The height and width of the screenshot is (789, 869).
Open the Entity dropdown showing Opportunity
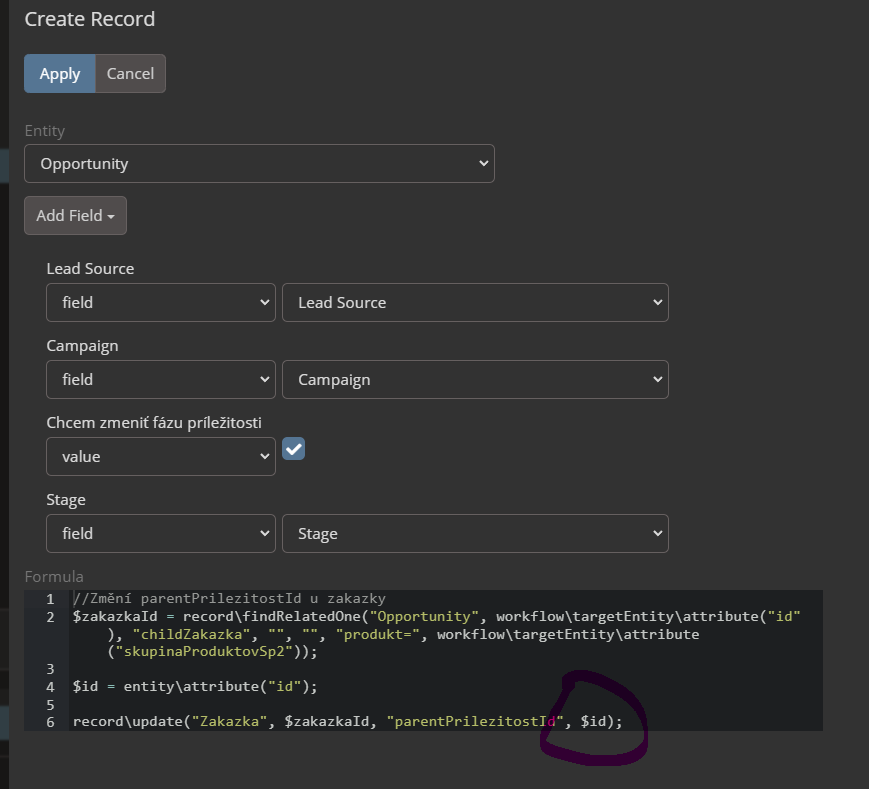coord(259,164)
